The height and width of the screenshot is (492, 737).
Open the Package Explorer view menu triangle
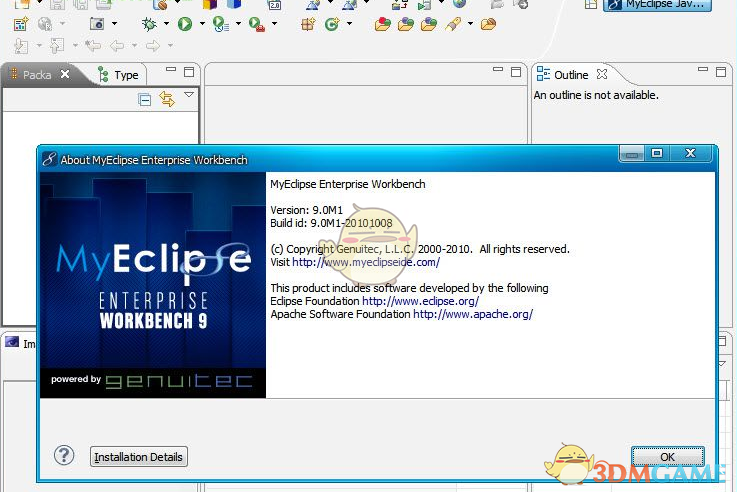pos(189,95)
